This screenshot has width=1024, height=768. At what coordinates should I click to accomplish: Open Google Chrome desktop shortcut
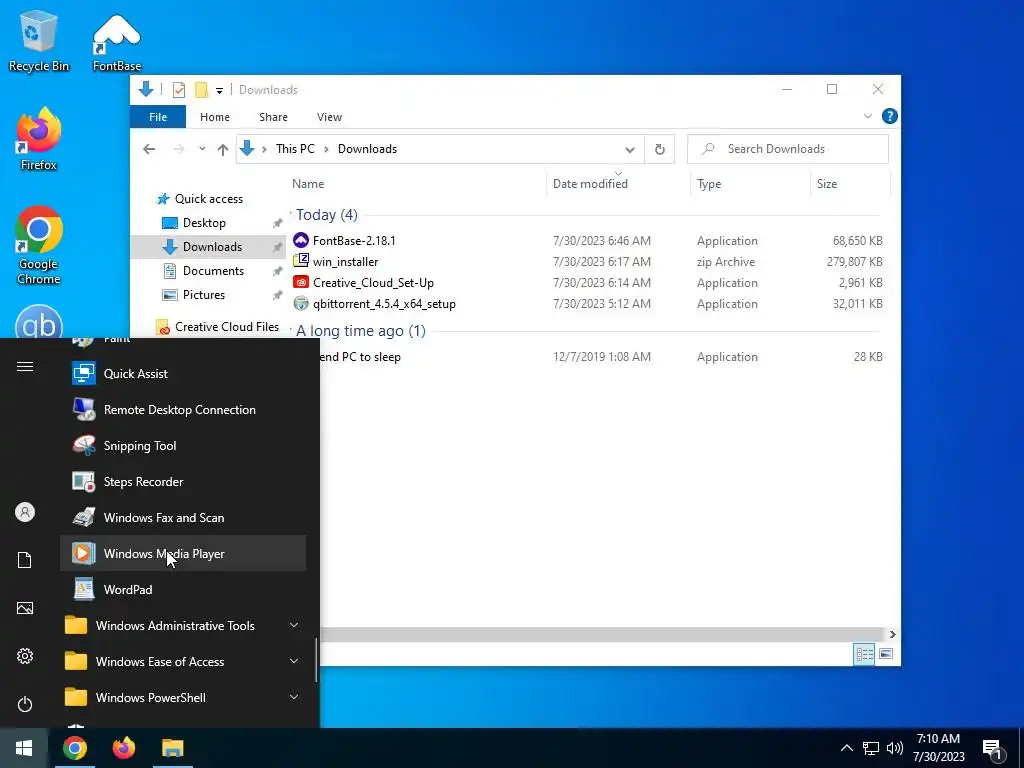(x=39, y=246)
